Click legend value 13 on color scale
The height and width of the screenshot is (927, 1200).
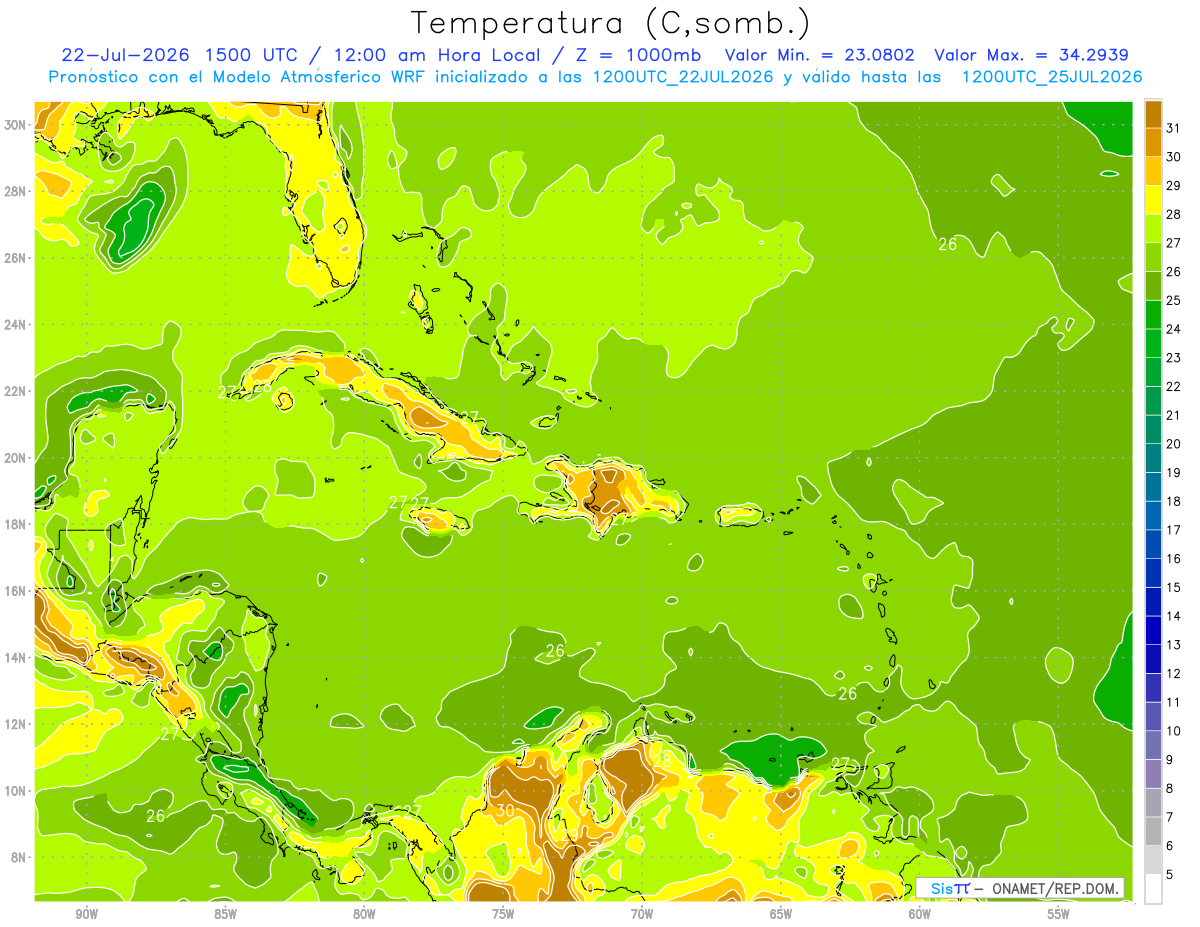click(1174, 645)
